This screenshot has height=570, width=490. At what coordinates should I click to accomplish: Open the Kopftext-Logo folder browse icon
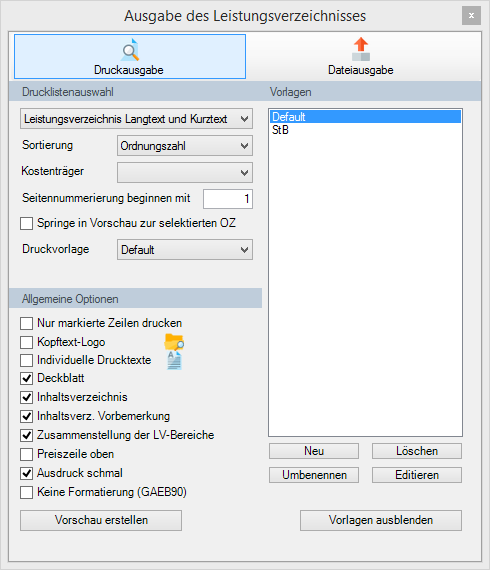point(174,342)
